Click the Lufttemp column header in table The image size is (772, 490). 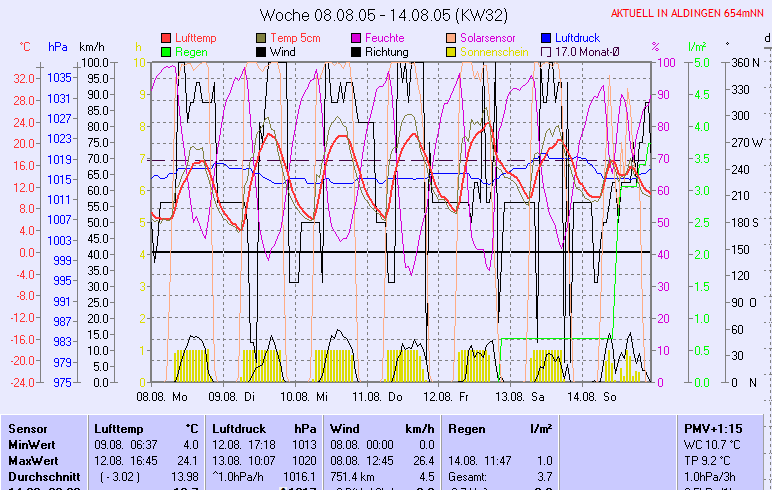pyautogui.click(x=116, y=428)
